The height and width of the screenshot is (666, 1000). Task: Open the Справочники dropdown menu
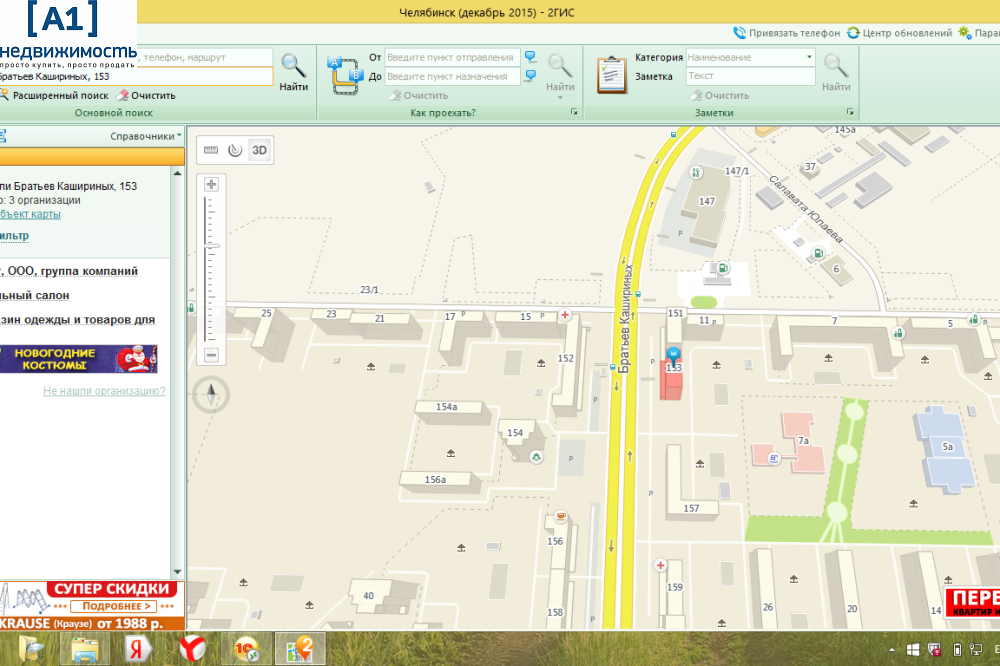[x=145, y=136]
